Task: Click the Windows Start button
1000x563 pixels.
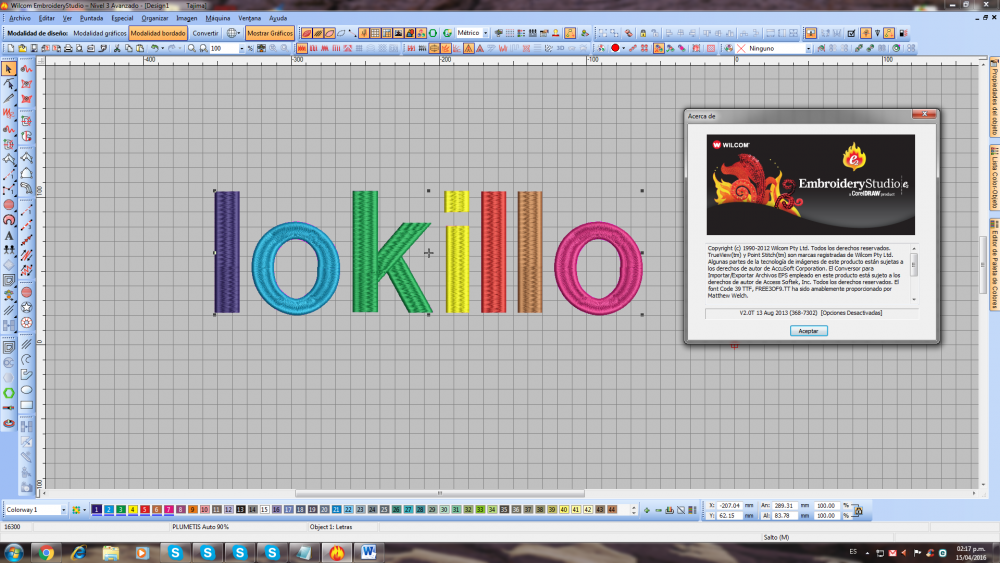Action: [x=13, y=553]
